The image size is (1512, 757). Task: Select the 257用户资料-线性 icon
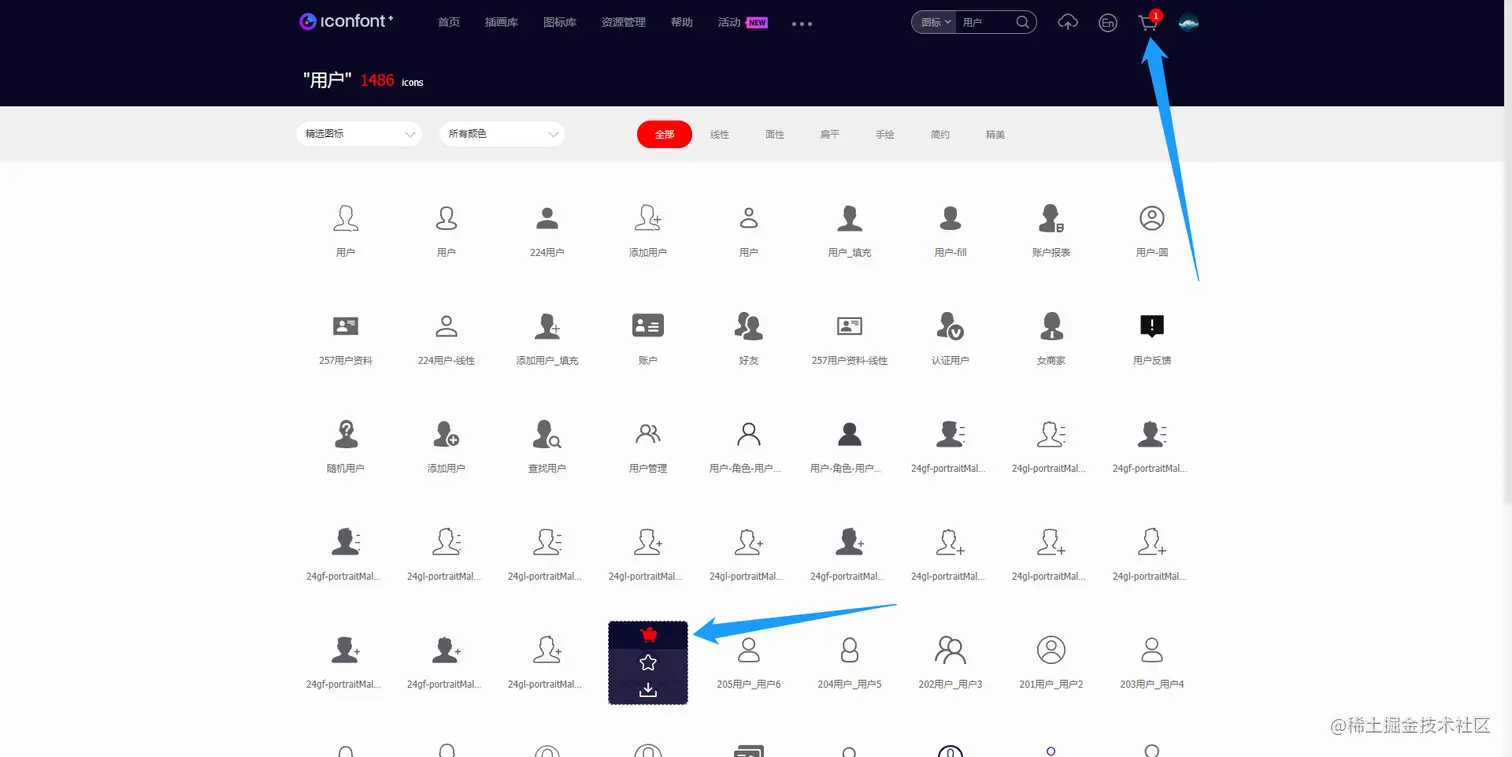coord(850,326)
